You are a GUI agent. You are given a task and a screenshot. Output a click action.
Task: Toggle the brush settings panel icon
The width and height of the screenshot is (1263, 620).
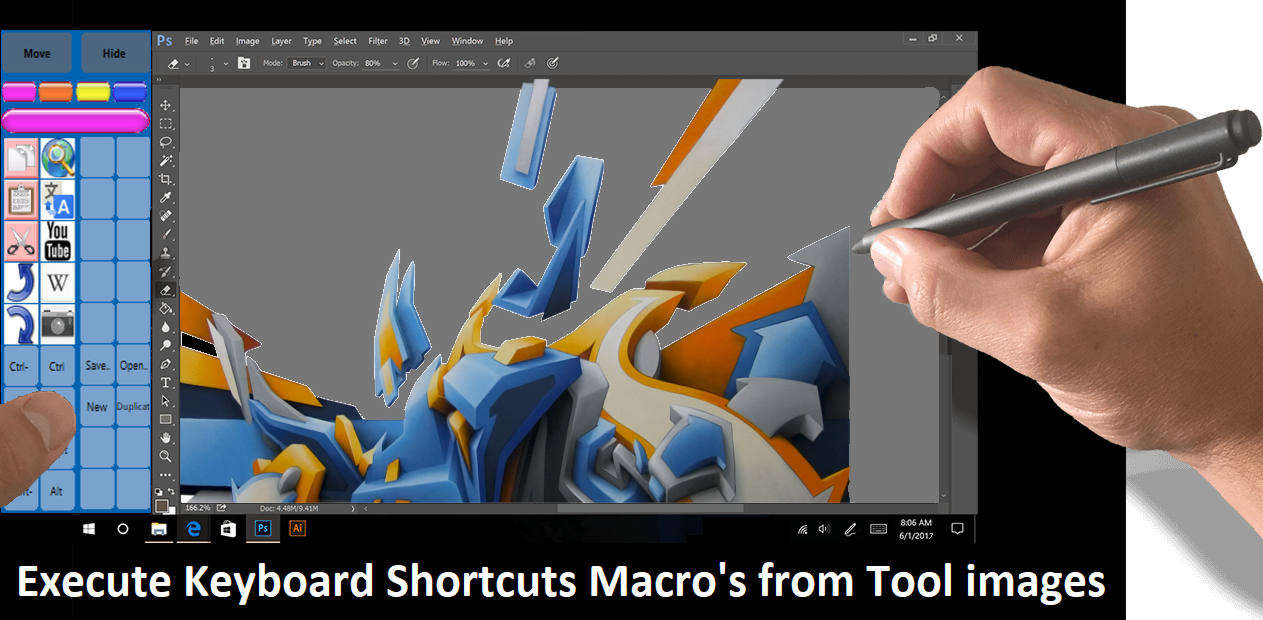(244, 63)
